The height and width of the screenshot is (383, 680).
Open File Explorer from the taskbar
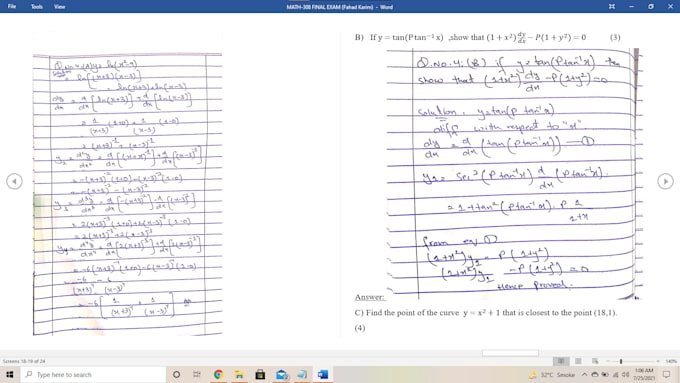pos(239,374)
